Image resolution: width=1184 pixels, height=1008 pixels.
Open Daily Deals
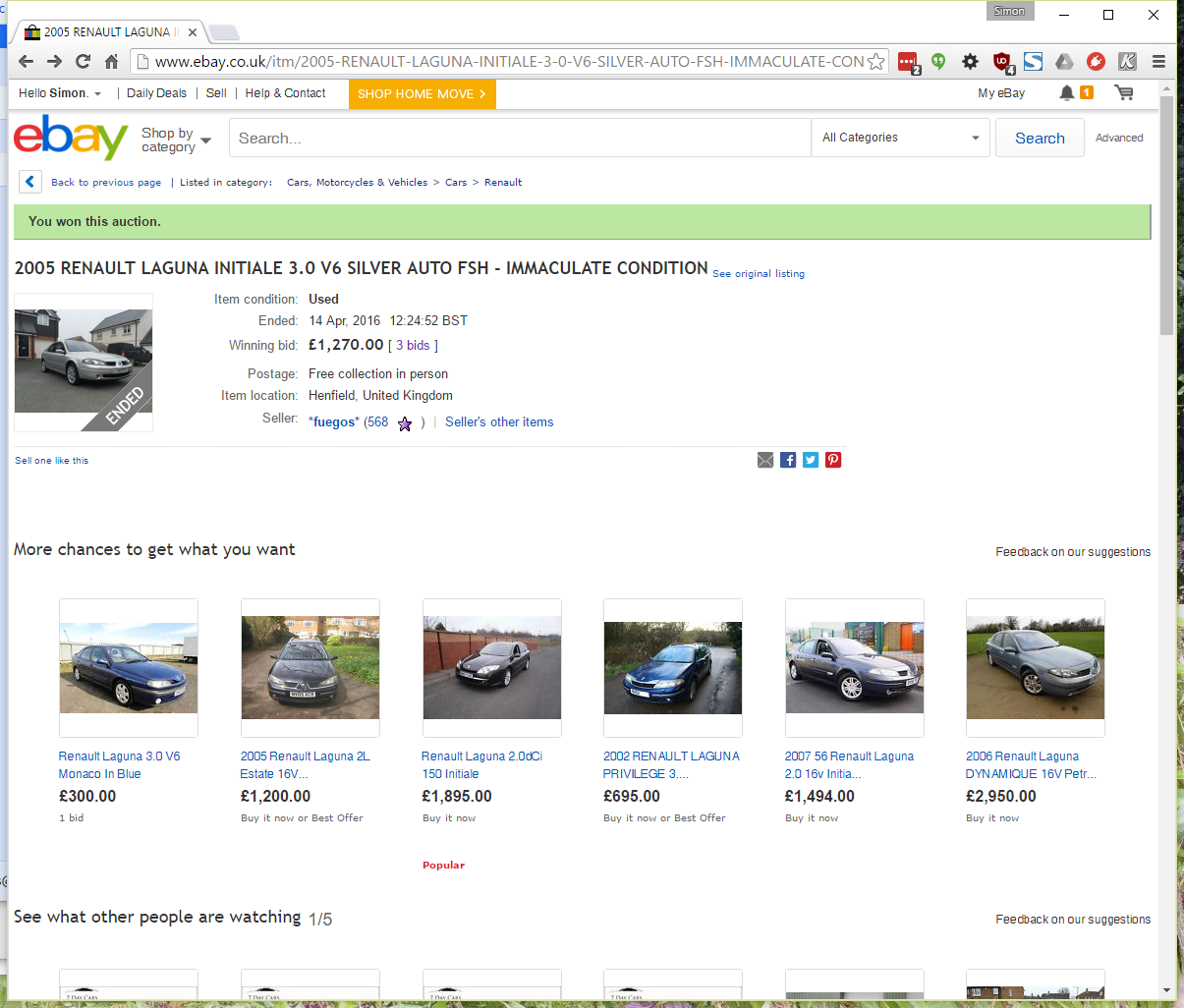click(x=156, y=93)
